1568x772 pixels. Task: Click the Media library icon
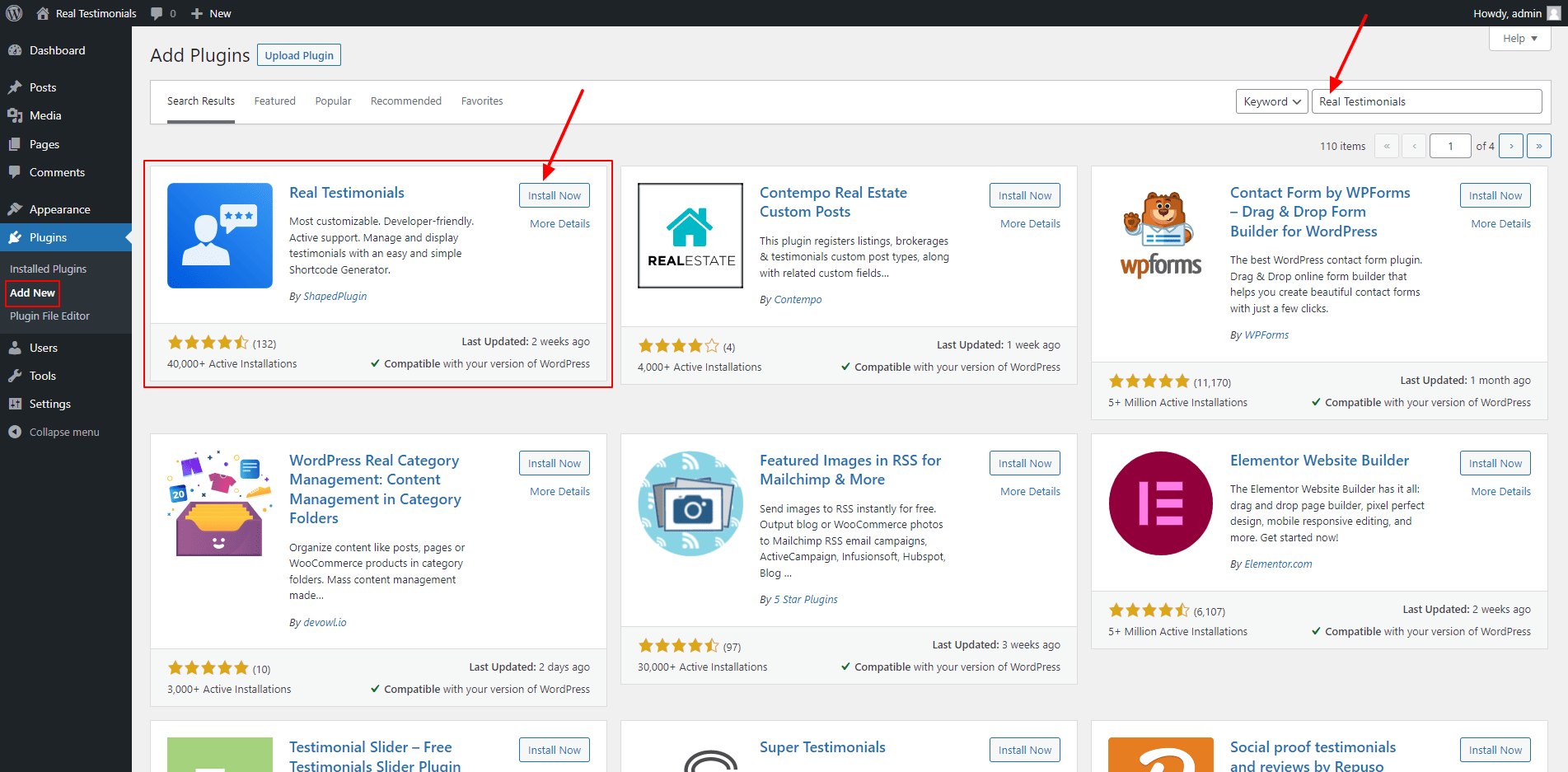(15, 115)
